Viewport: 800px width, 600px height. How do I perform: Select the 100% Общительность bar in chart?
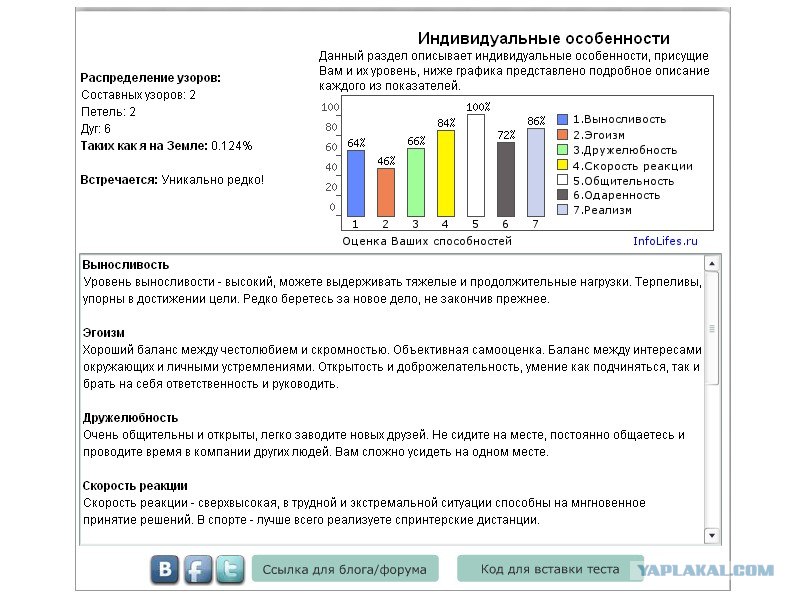(x=476, y=165)
